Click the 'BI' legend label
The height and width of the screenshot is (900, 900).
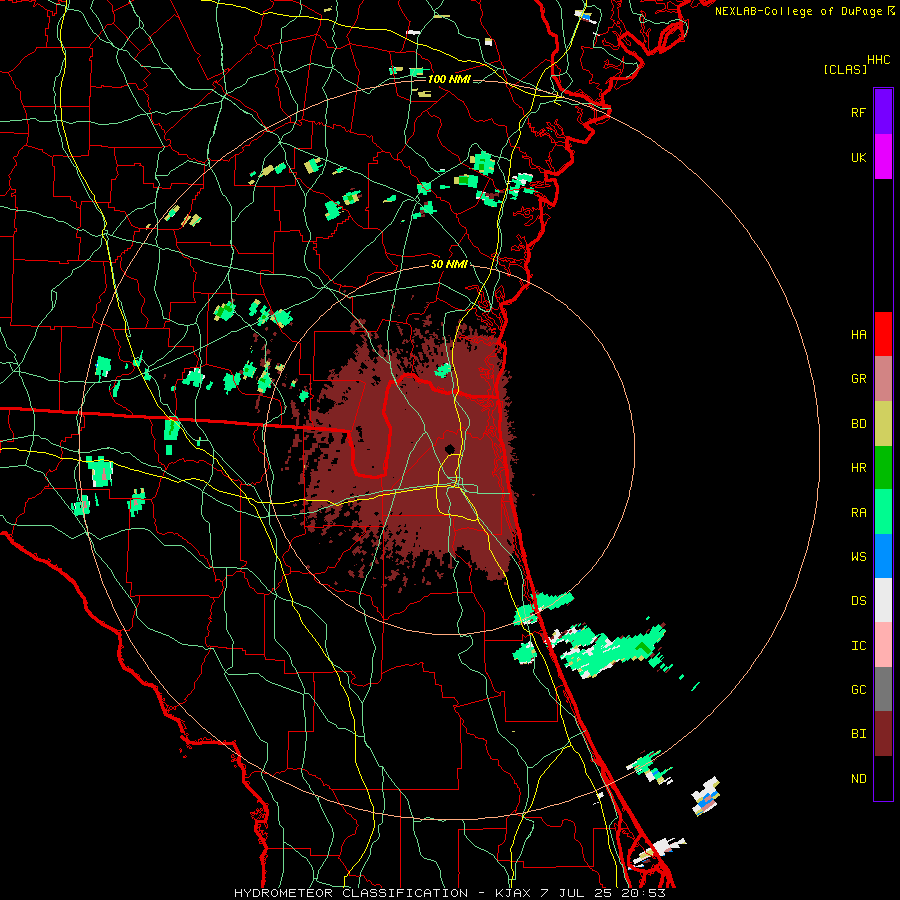point(858,734)
